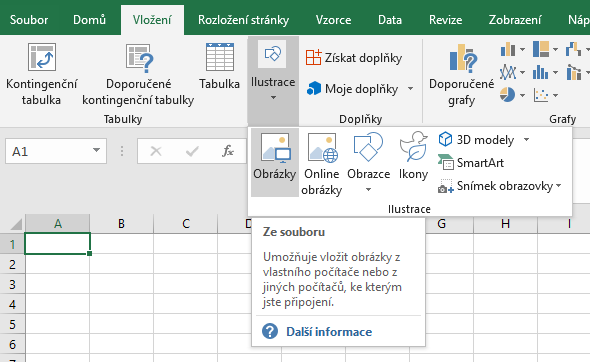Open the Zobrazení tab
Viewport: 590px width, 362px height.
point(515,20)
